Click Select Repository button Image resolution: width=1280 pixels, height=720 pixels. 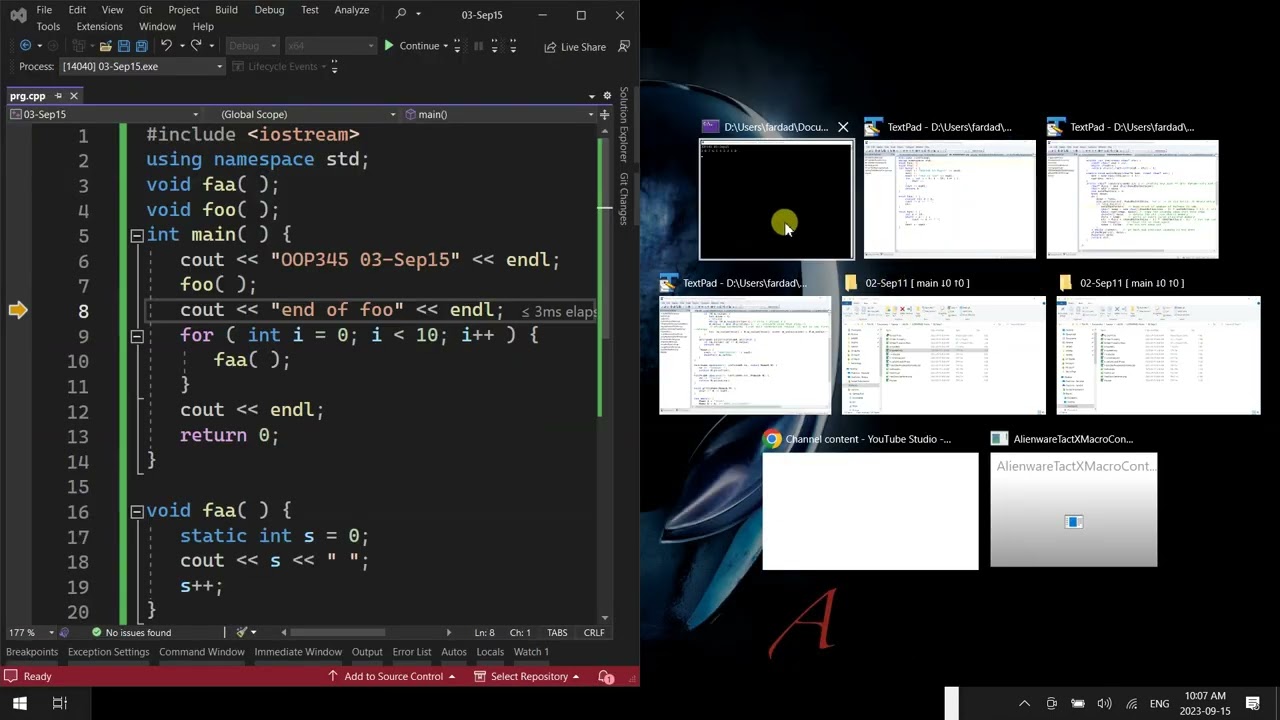528,677
